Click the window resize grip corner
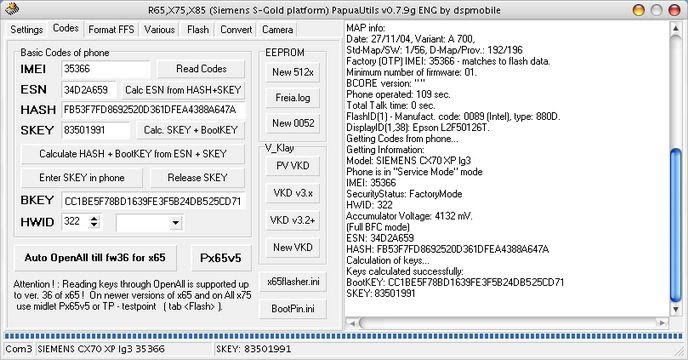This screenshot has width=688, height=360. 679,351
